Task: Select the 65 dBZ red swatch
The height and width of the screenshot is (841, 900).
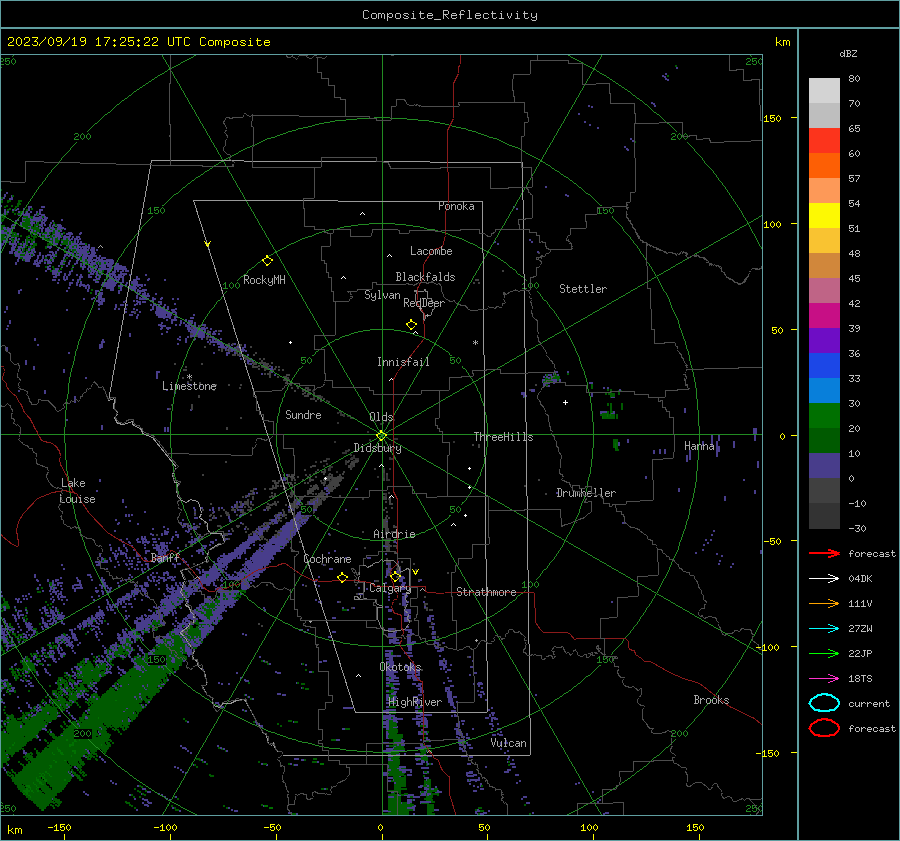Action: 824,140
